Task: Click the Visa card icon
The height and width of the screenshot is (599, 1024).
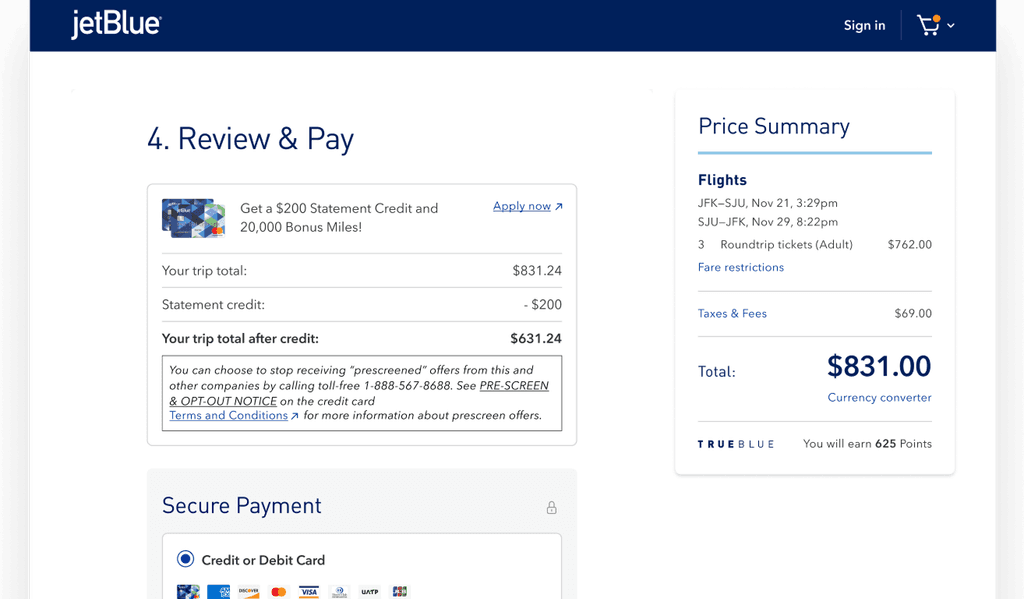Action: (309, 592)
